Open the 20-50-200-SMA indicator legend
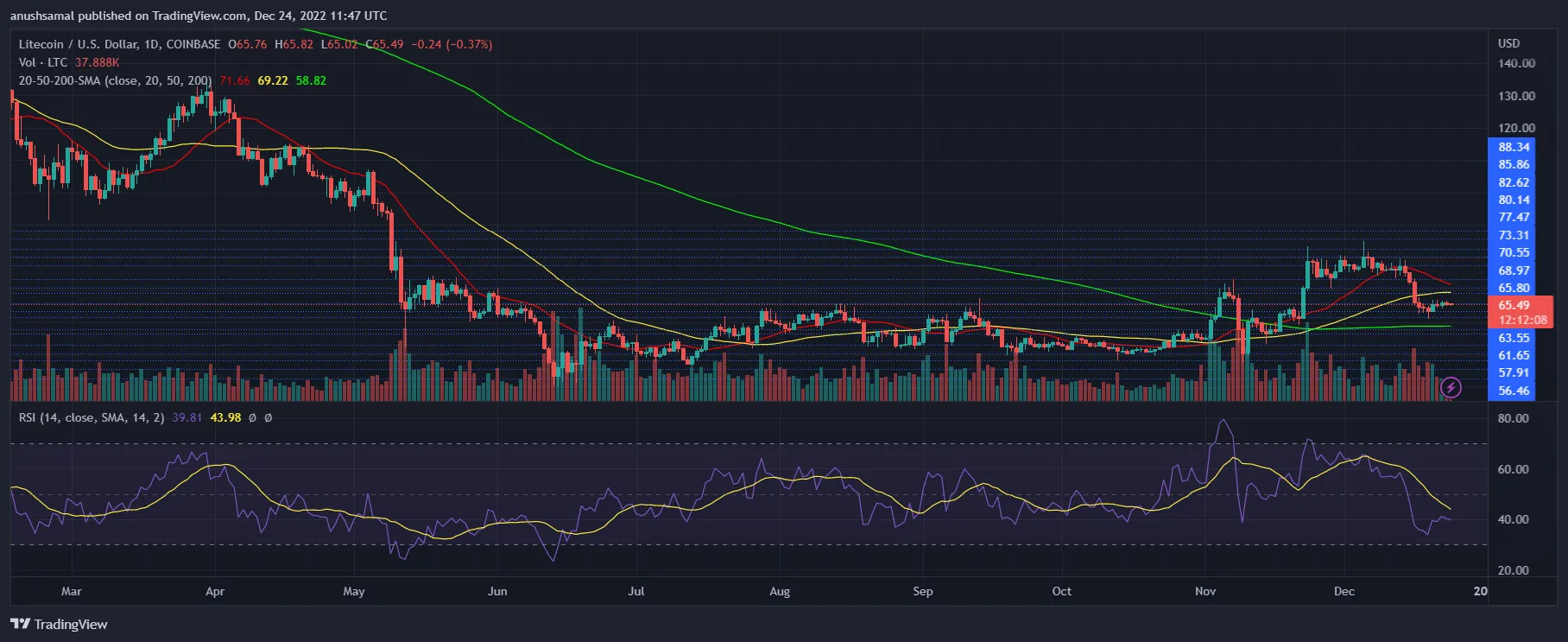This screenshot has height=642, width=1568. pyautogui.click(x=115, y=80)
